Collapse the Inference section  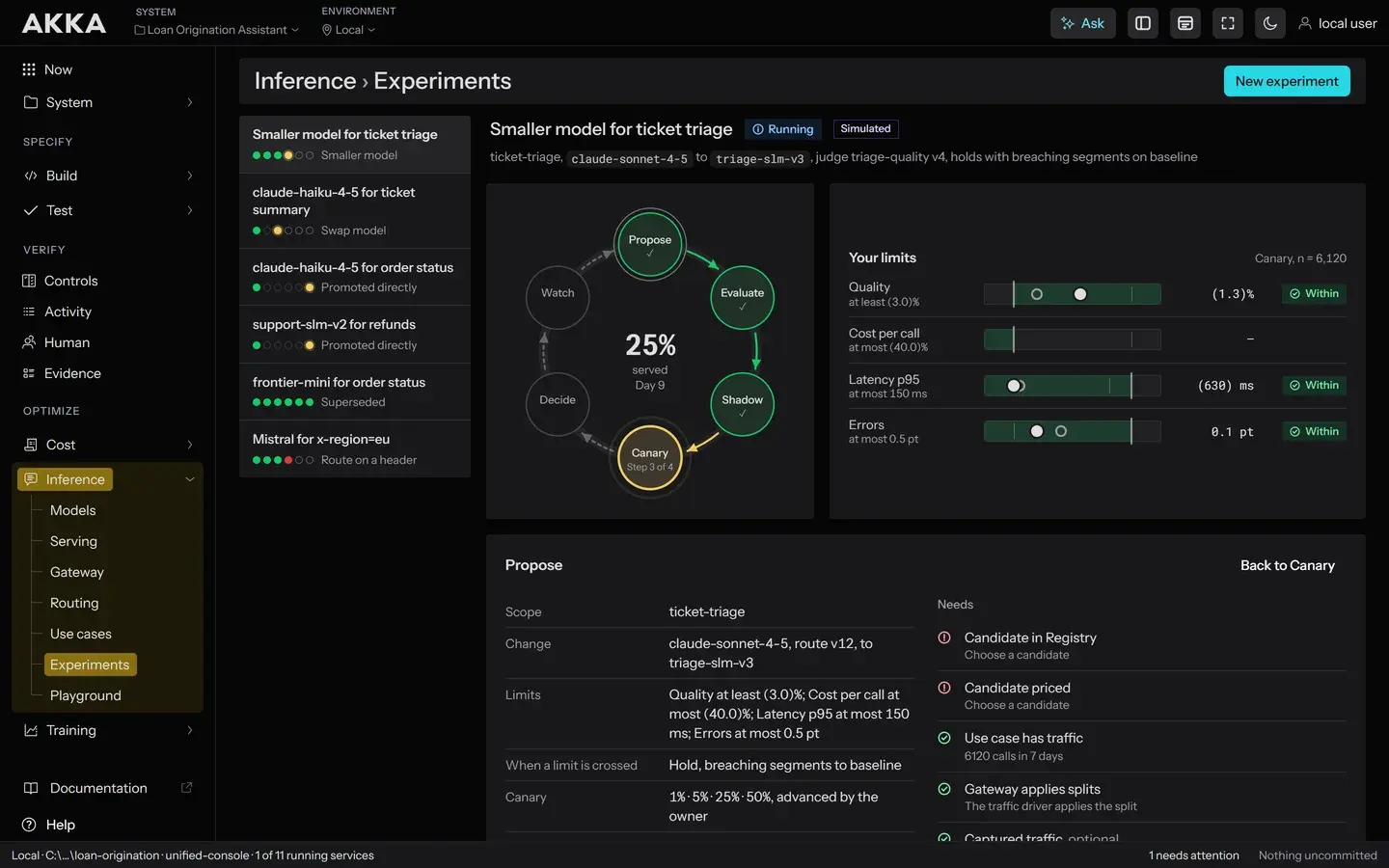pyautogui.click(x=189, y=479)
